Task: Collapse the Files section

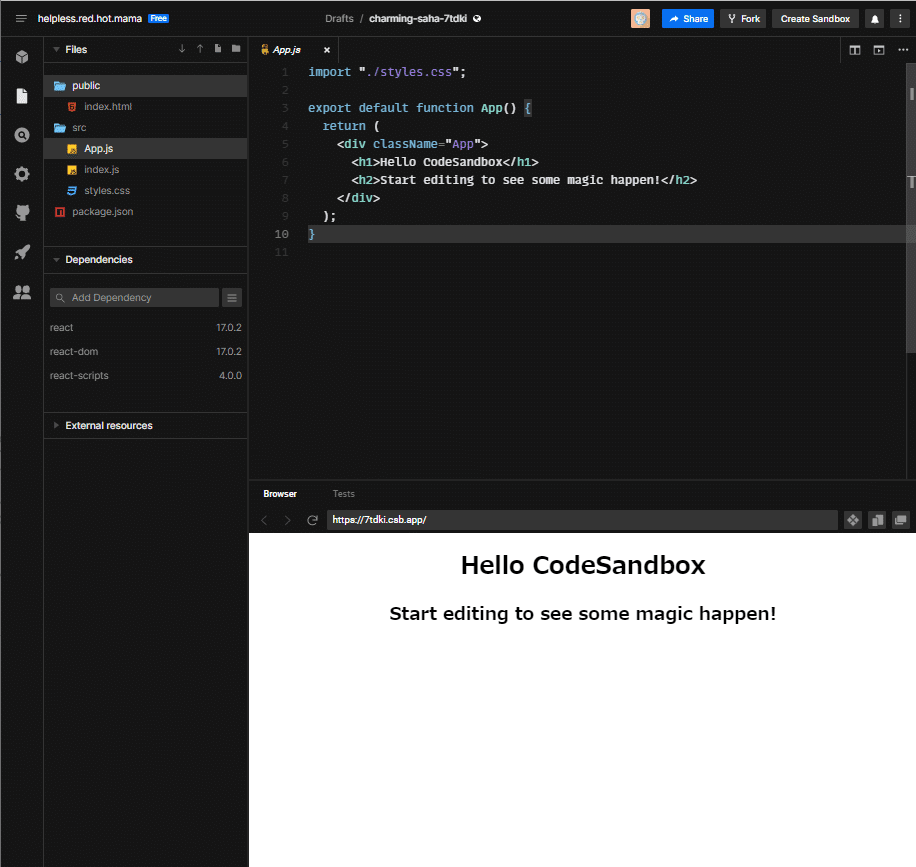Action: pyautogui.click(x=56, y=50)
